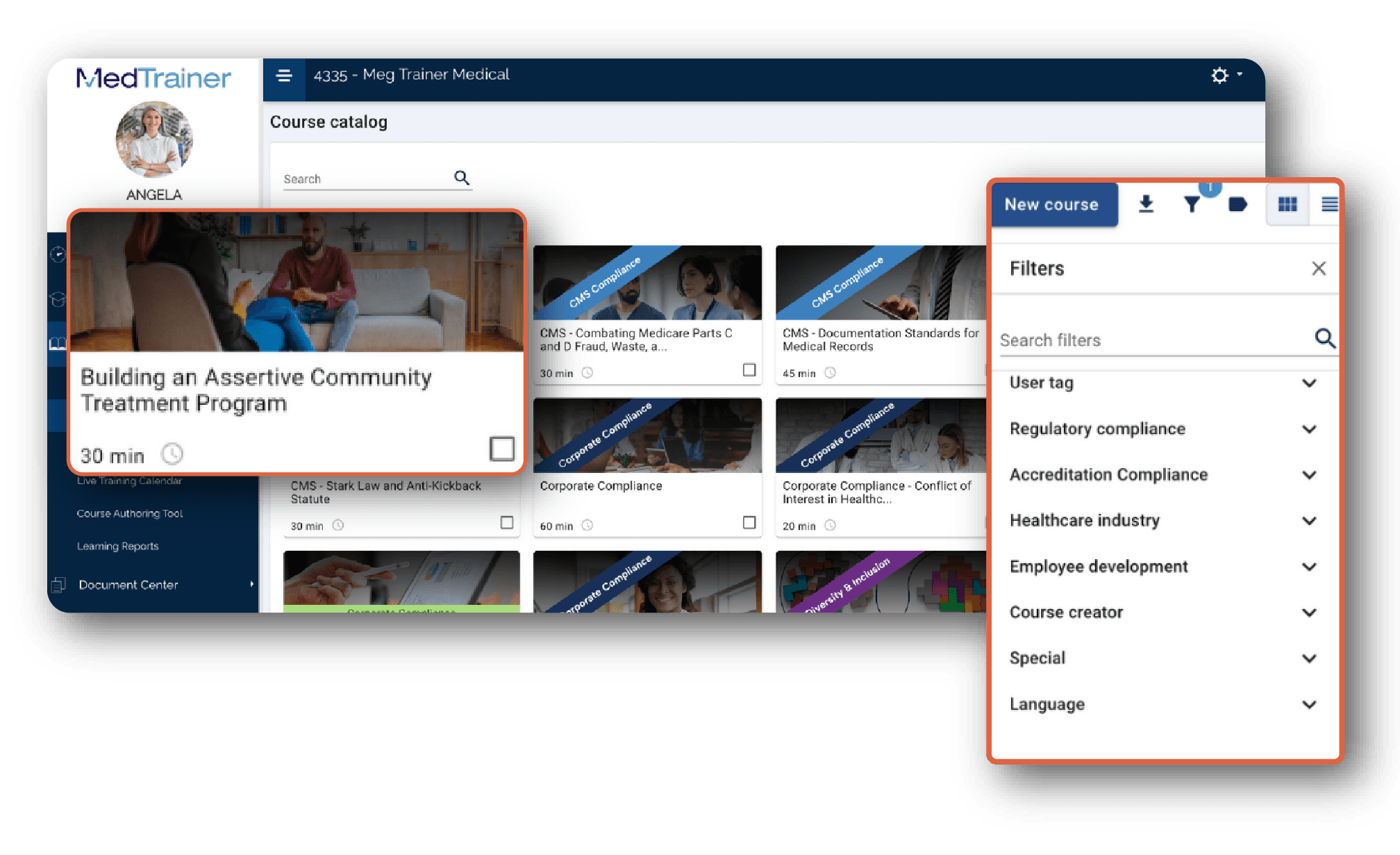Screen dimensions: 1400x855
Task: Click the New course button
Action: pos(1053,204)
